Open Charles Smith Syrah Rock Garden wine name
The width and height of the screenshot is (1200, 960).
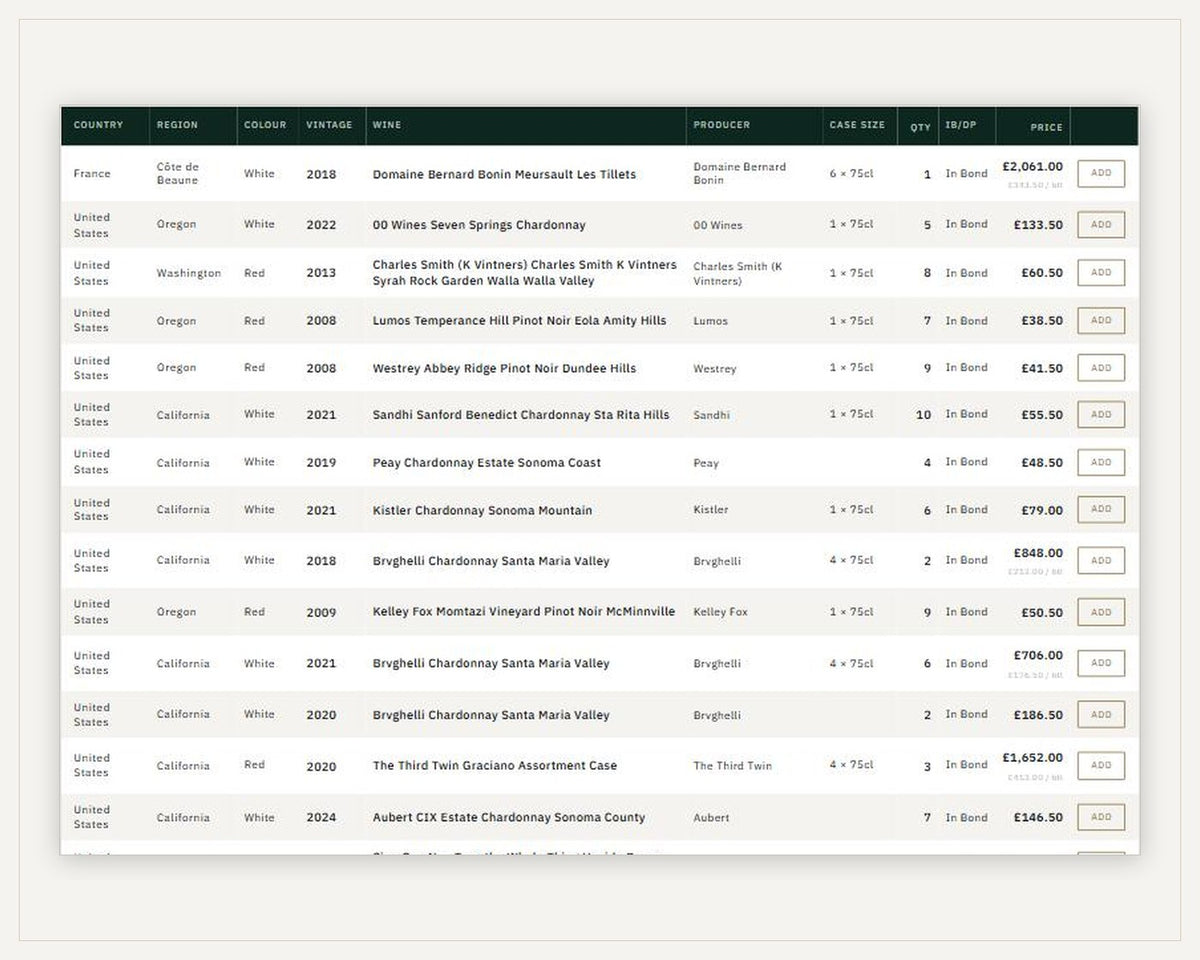click(524, 273)
